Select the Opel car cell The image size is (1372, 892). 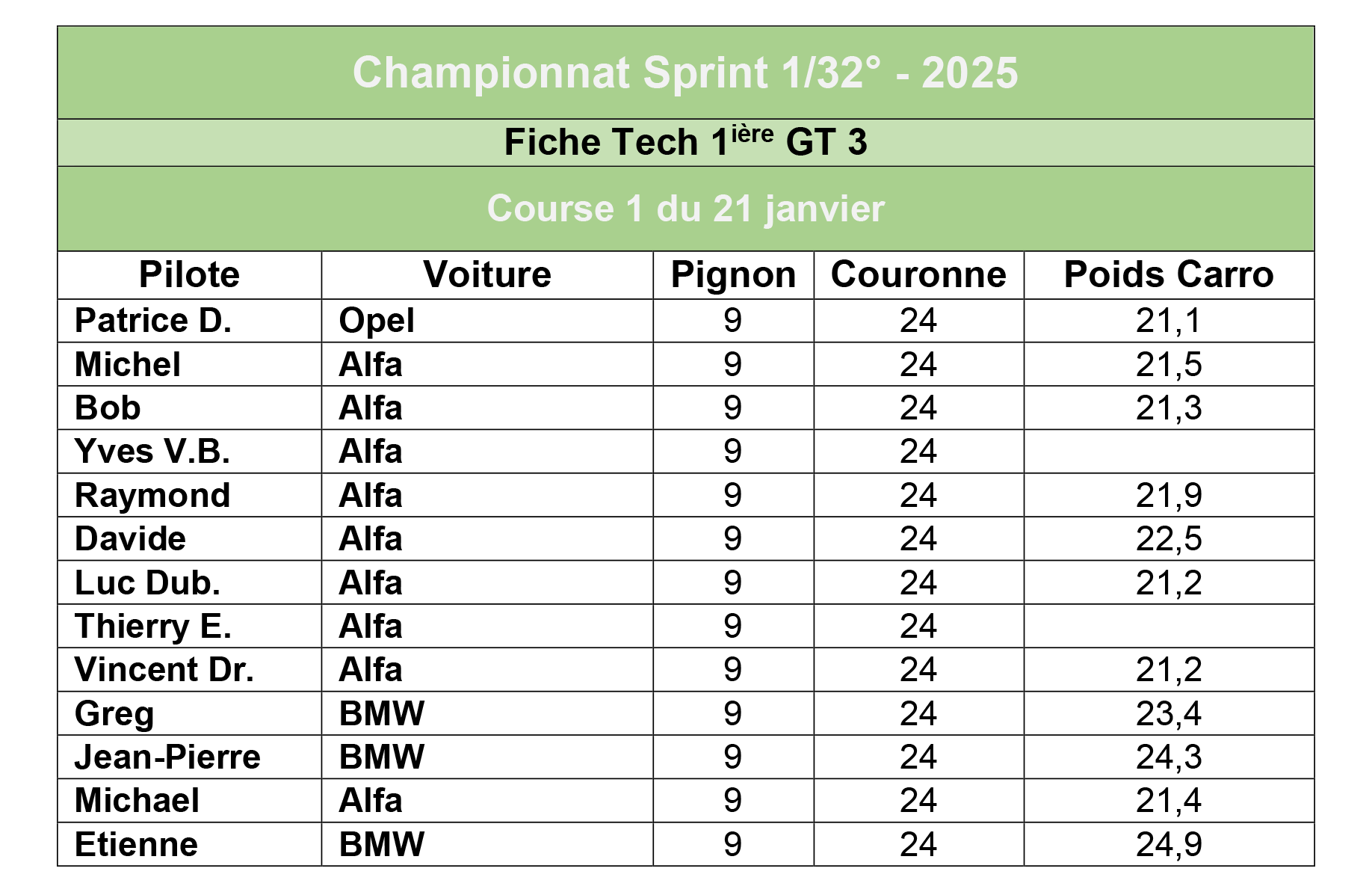tap(487, 321)
